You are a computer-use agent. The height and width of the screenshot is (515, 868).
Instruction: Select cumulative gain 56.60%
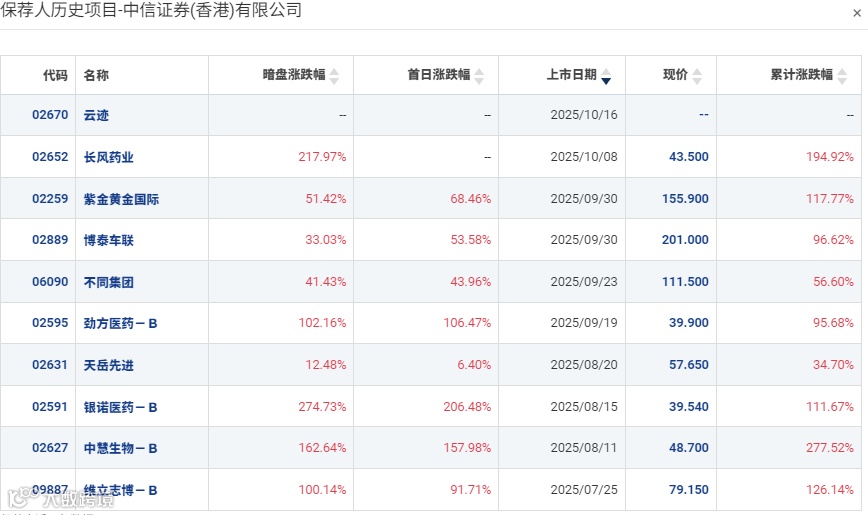pos(833,281)
